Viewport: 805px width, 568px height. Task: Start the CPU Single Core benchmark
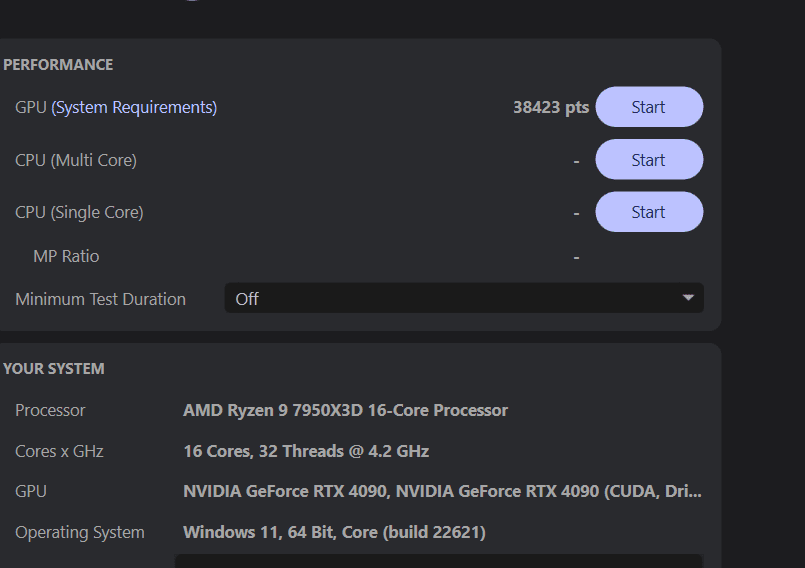tap(649, 212)
